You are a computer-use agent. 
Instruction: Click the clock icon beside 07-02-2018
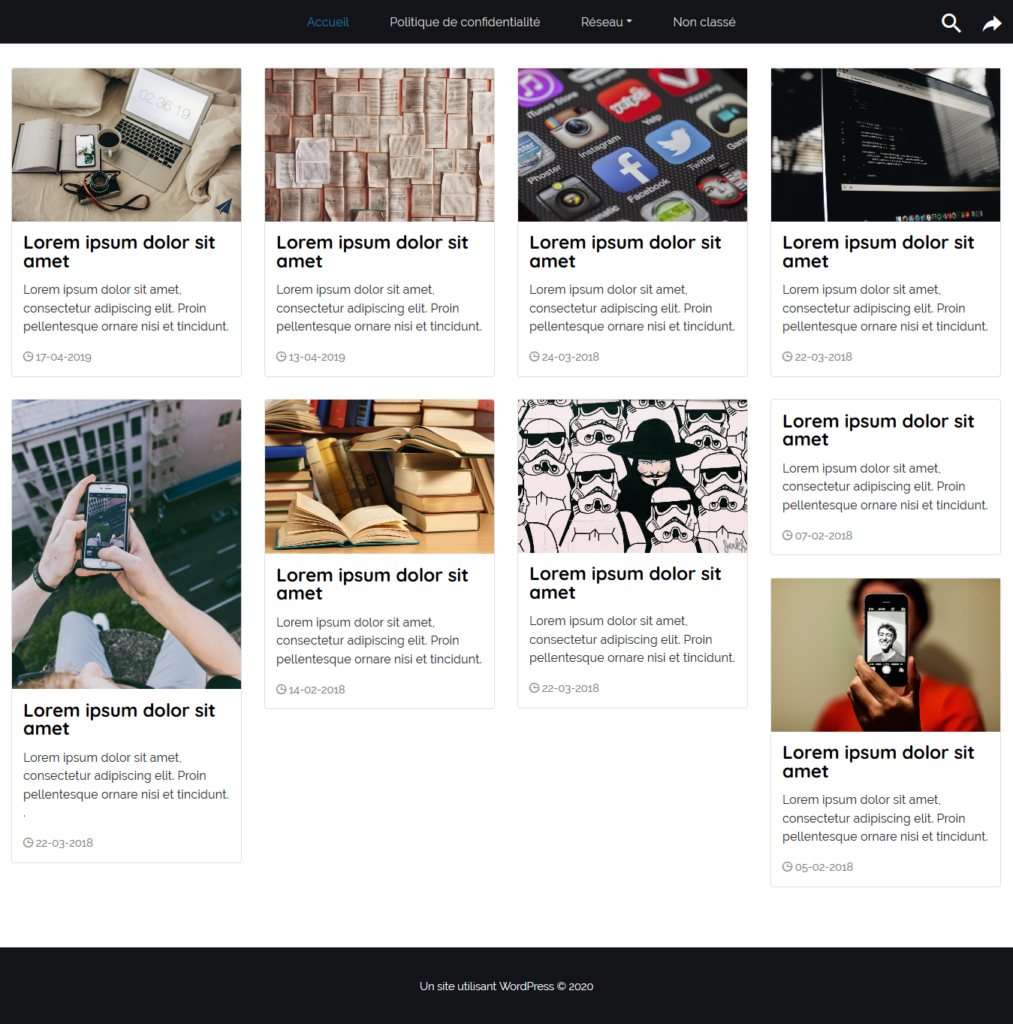click(x=787, y=535)
